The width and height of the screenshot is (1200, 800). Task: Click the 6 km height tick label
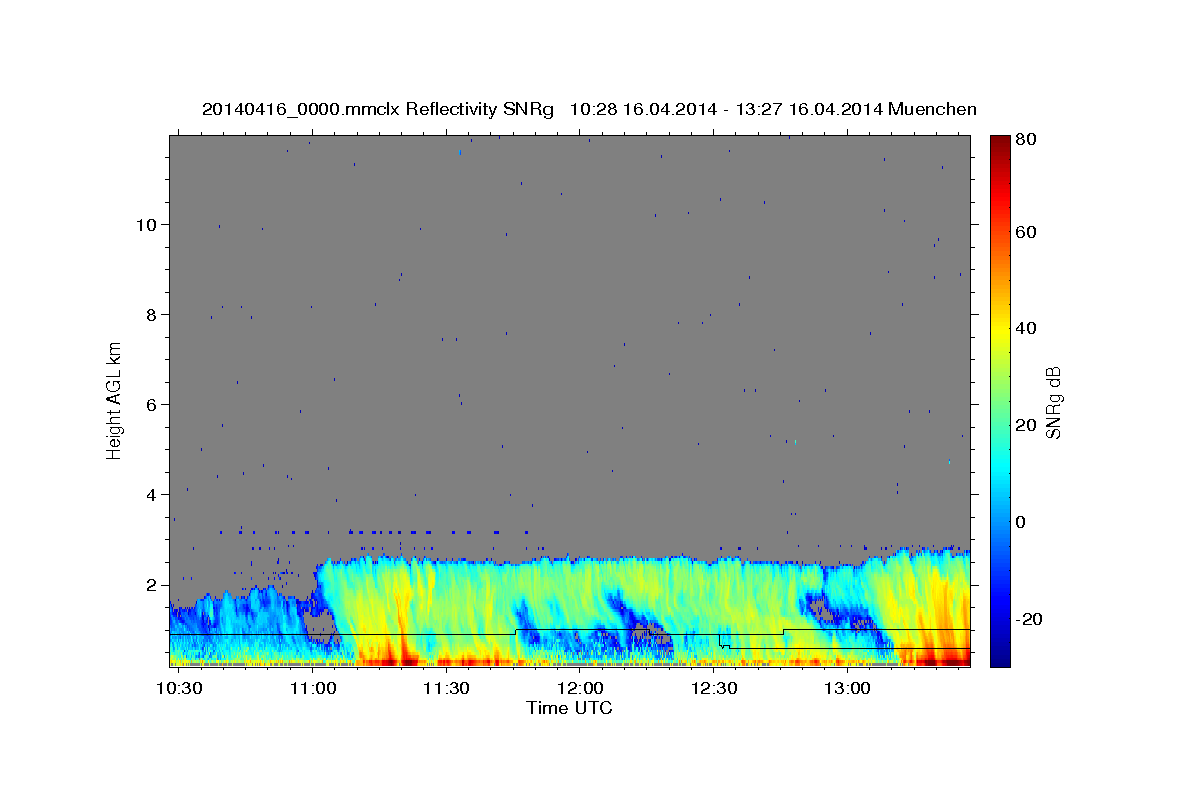(x=150, y=404)
